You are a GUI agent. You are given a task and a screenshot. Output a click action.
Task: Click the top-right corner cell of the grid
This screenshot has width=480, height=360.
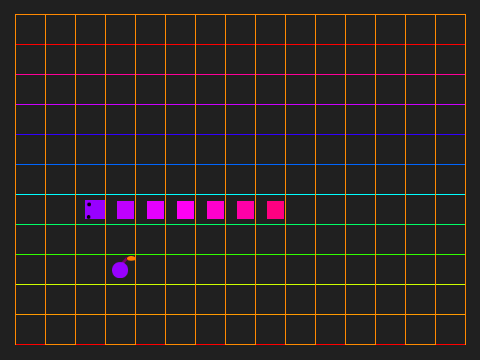tap(450, 29)
